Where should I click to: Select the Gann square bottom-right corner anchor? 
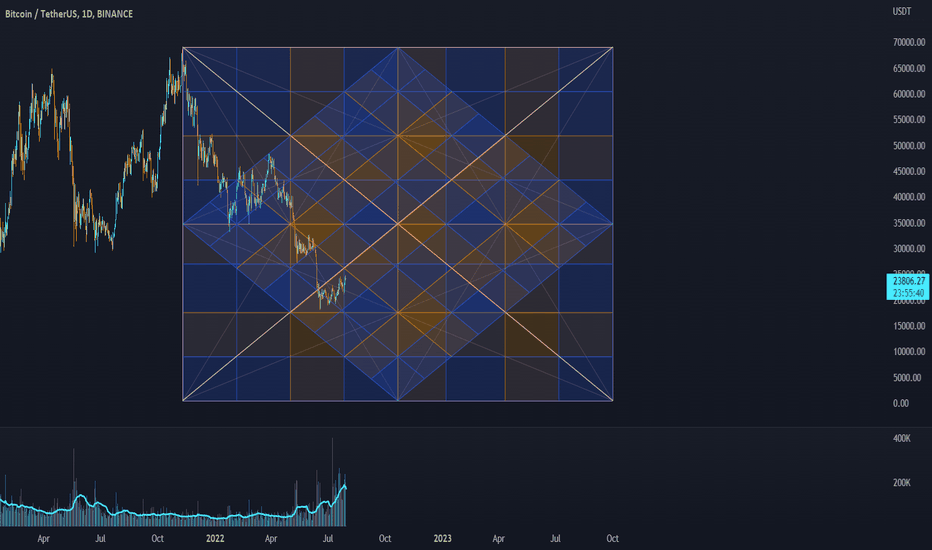click(x=613, y=401)
